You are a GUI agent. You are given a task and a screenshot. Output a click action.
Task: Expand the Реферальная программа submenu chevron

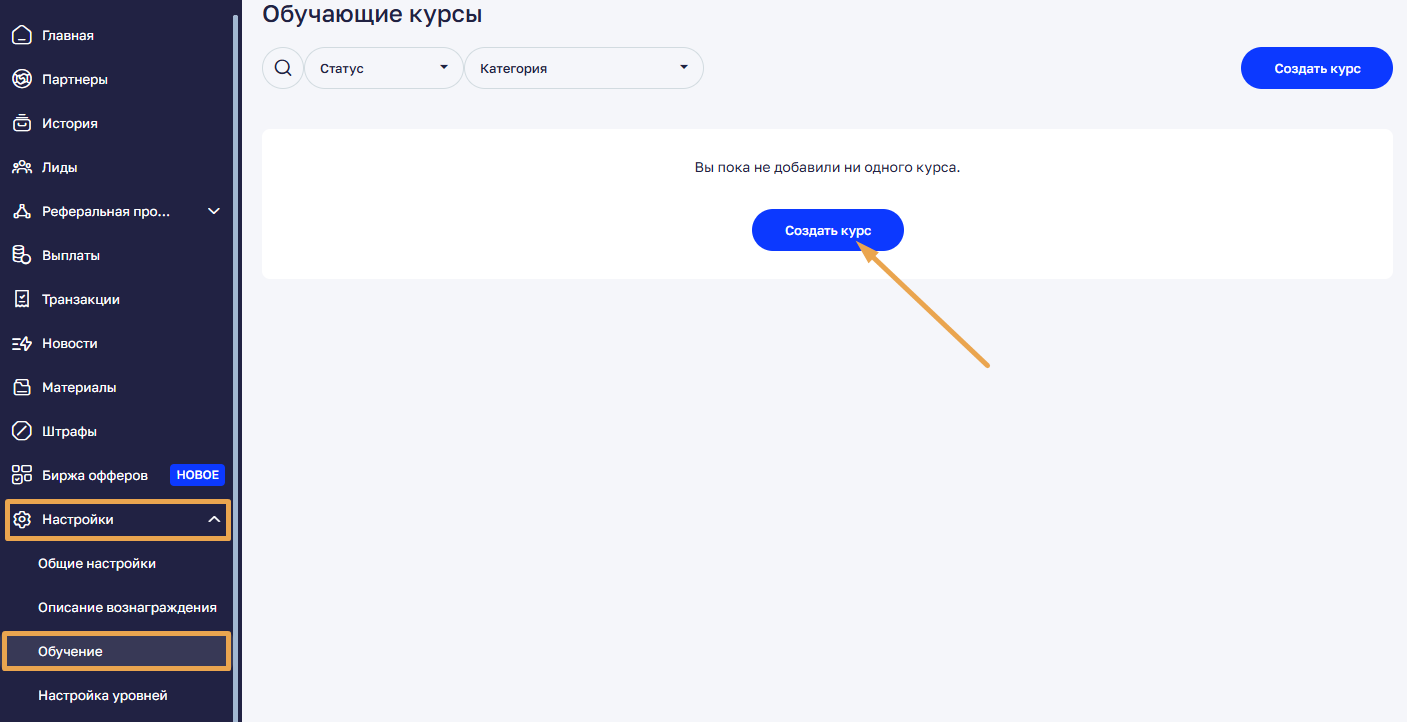pos(213,212)
